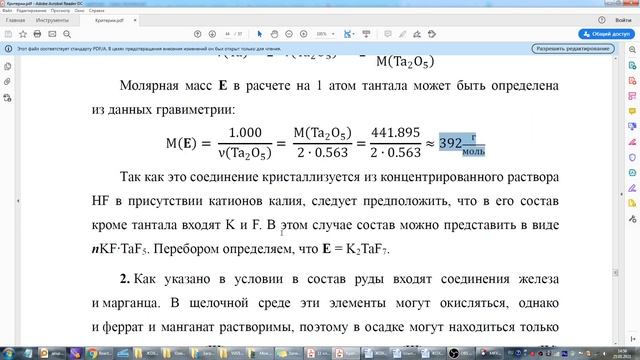Go to previous page arrow
The height and width of the screenshot is (360, 640).
click(x=198, y=34)
